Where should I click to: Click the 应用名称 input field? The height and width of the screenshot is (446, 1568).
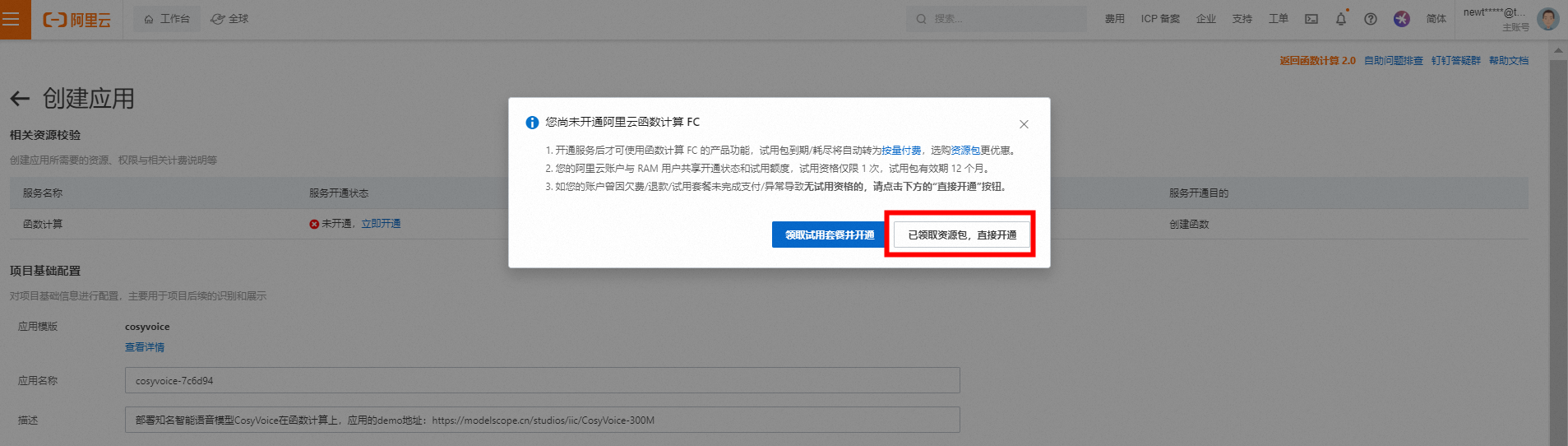(542, 380)
